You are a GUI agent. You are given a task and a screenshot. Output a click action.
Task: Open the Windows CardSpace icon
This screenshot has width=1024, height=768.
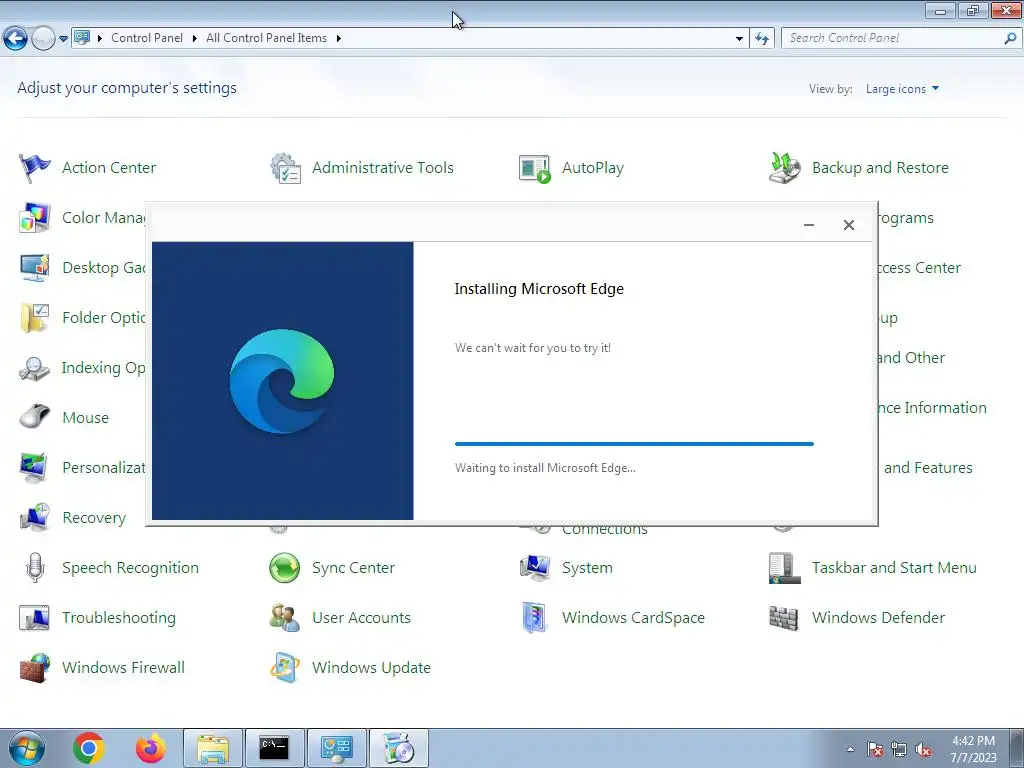click(x=535, y=618)
